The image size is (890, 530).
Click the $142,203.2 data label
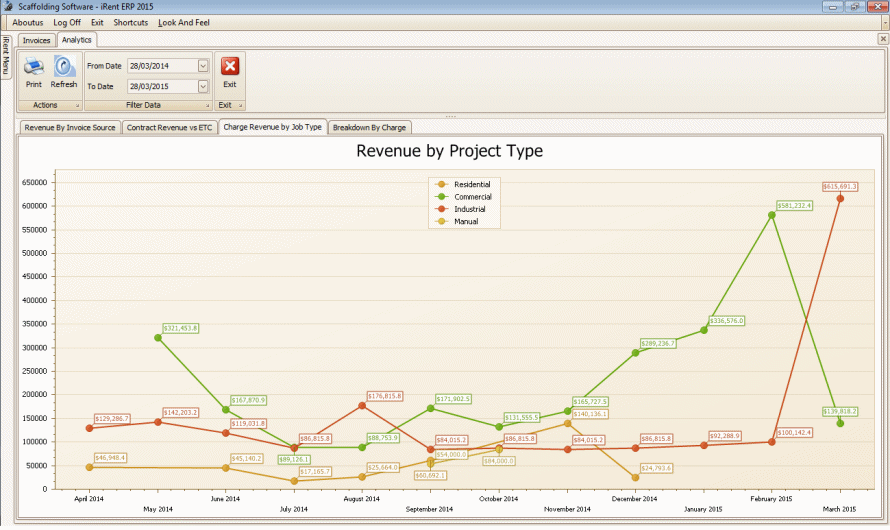coord(180,413)
